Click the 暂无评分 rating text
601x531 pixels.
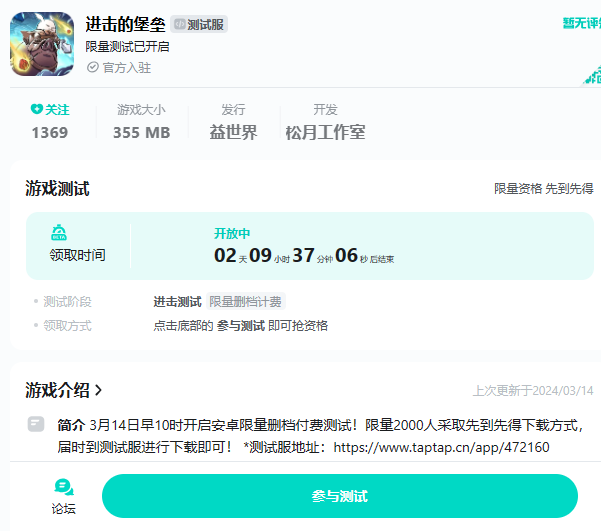pyautogui.click(x=581, y=23)
